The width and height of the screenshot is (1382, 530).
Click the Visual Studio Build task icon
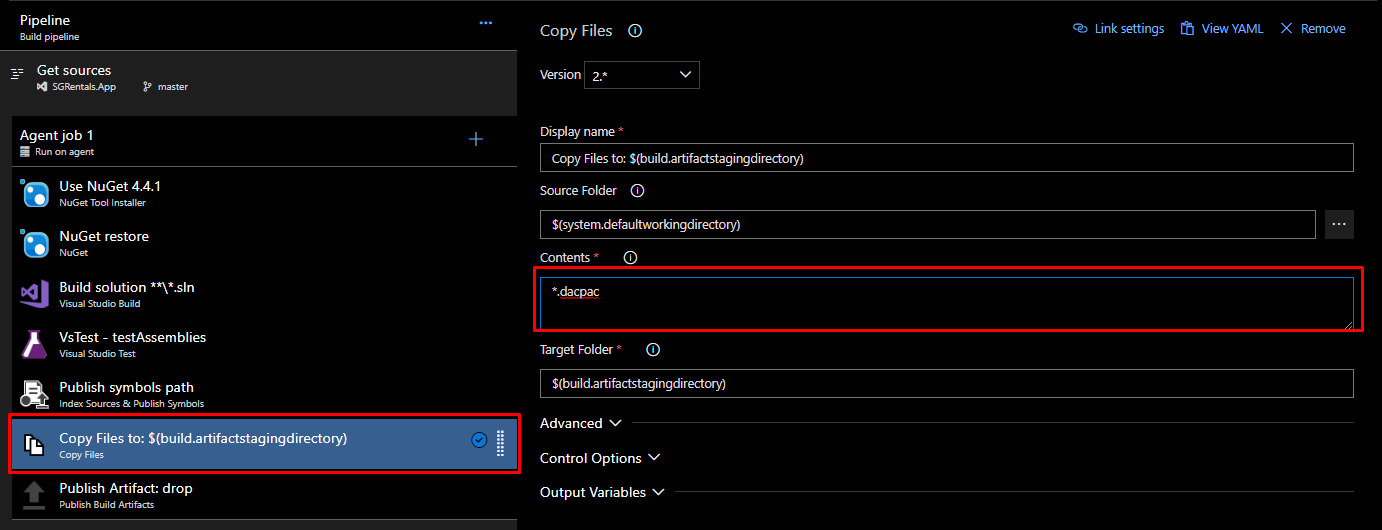pyautogui.click(x=35, y=294)
